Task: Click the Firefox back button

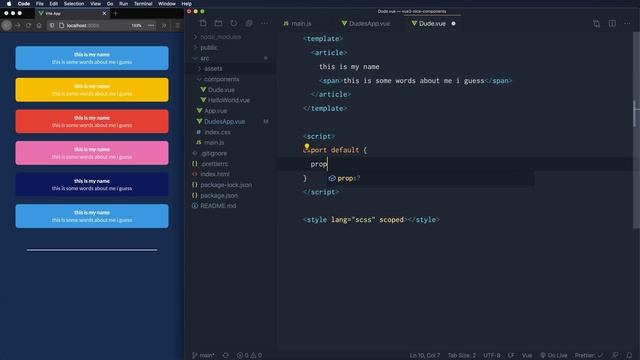Action: pyautogui.click(x=7, y=25)
